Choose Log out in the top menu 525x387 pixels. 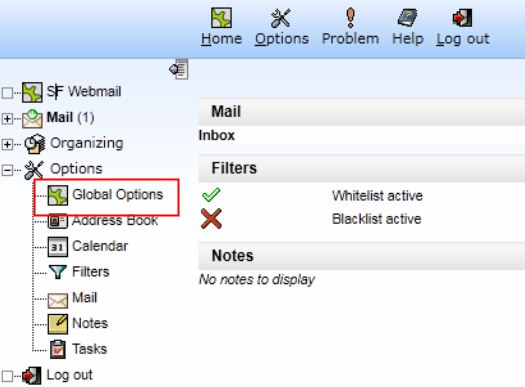coord(463,39)
